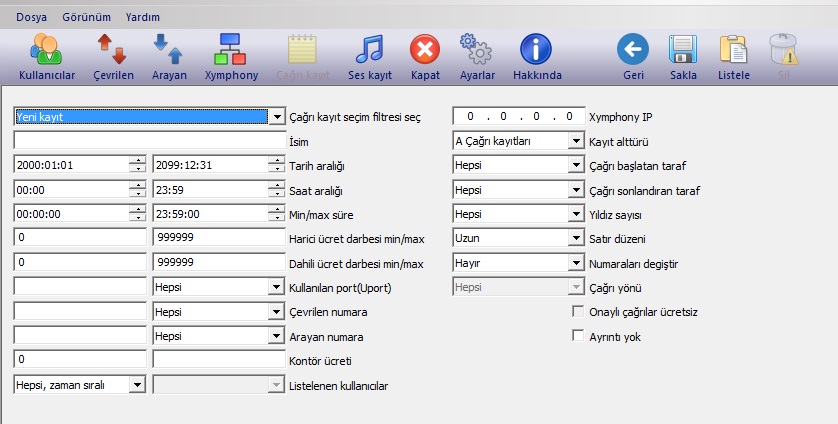Save with the Sakla floppy icon
Image resolution: width=838 pixels, height=424 pixels.
coord(683,50)
